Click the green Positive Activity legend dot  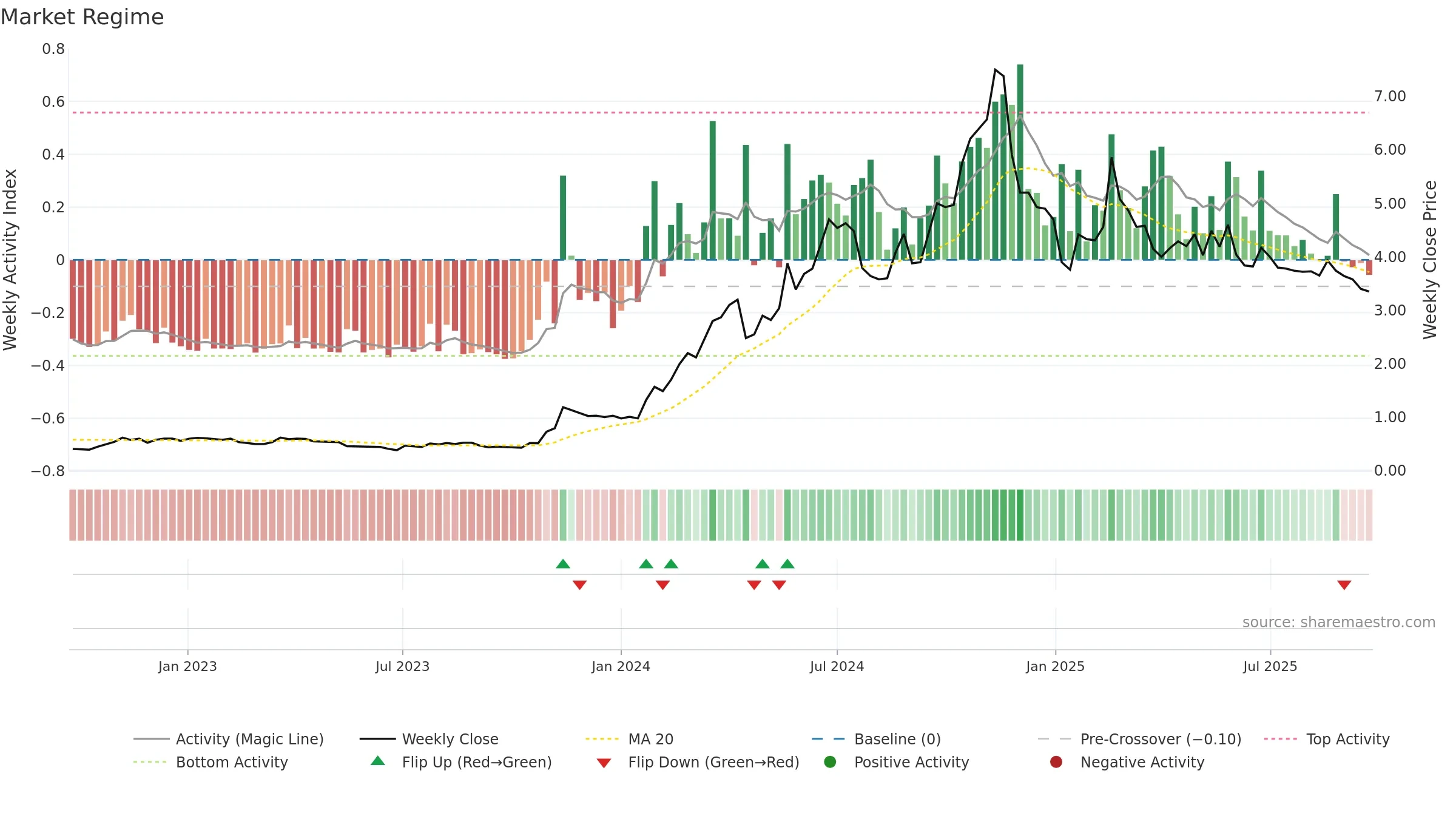tap(831, 761)
